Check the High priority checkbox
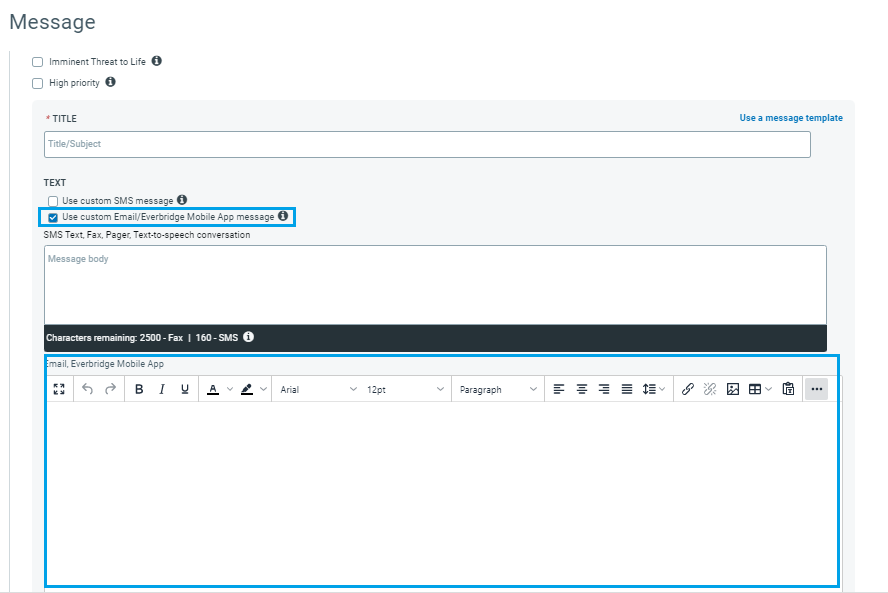 coord(38,83)
